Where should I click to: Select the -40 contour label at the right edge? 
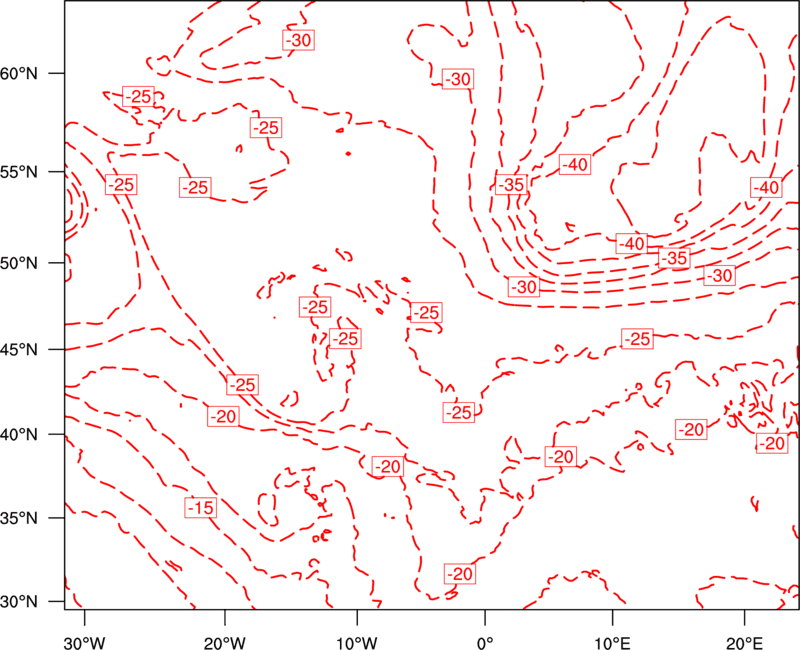click(766, 187)
